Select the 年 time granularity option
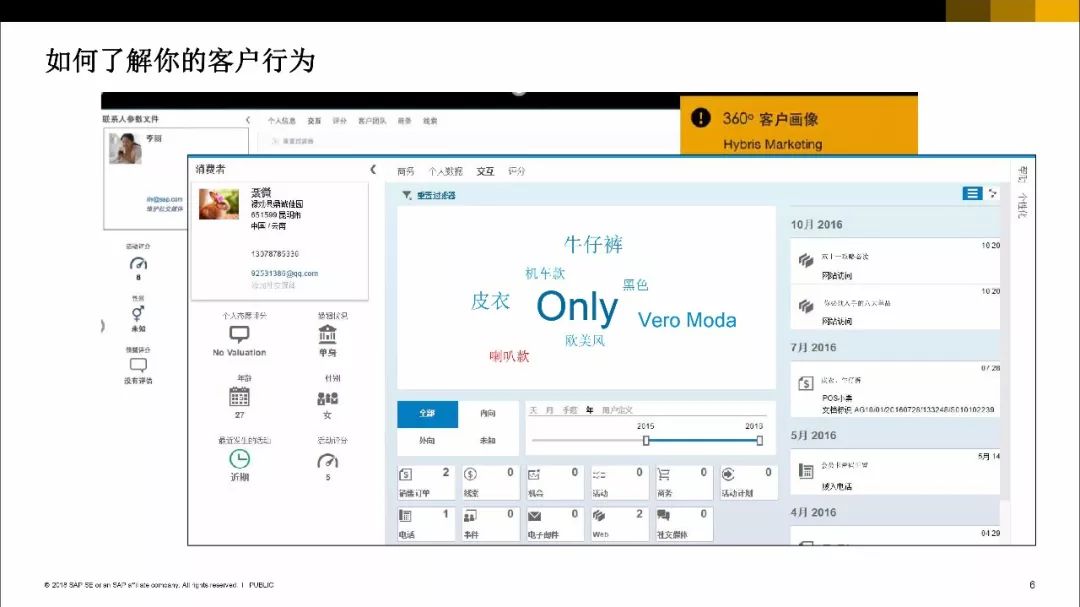 590,410
